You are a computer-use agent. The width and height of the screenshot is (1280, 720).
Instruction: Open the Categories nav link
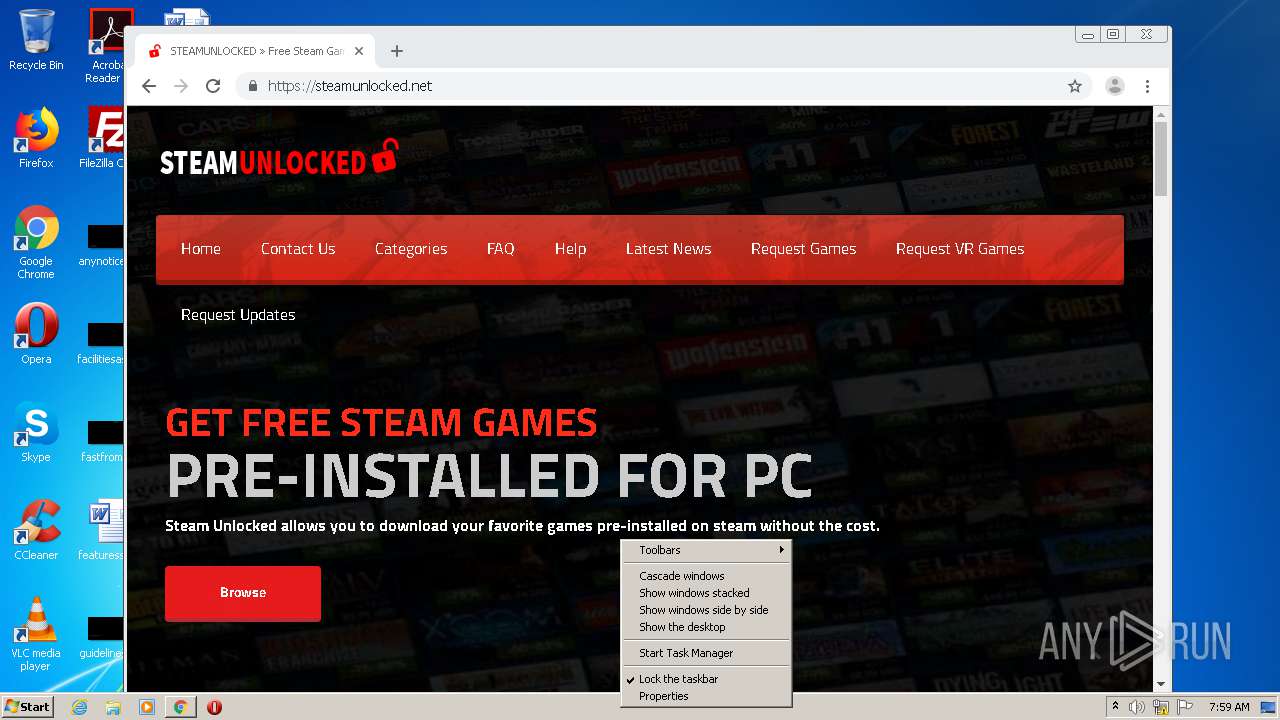click(411, 249)
